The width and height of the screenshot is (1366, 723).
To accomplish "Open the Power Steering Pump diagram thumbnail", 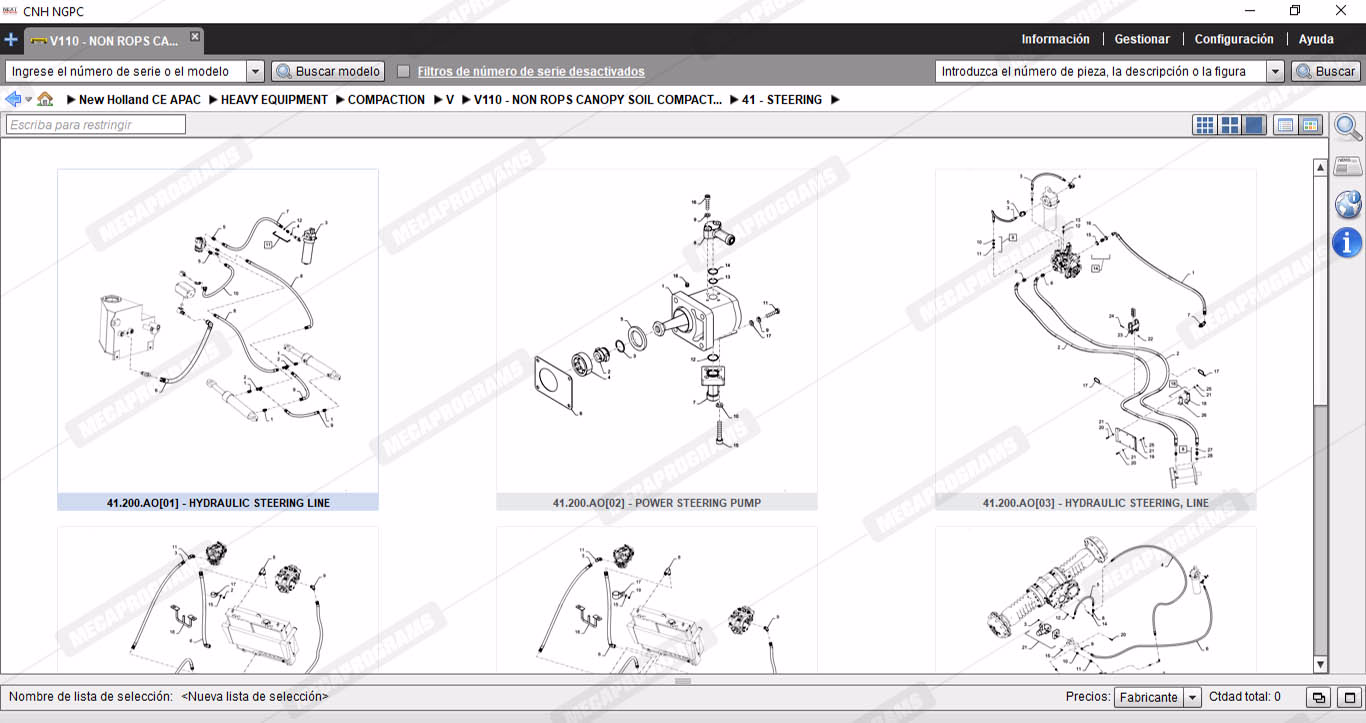I will [656, 330].
